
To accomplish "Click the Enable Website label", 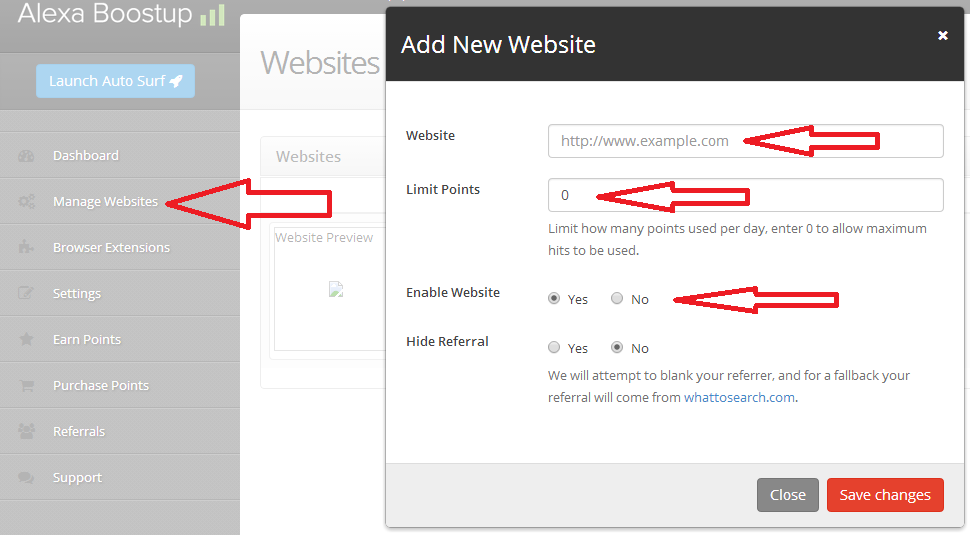I will pos(453,293).
